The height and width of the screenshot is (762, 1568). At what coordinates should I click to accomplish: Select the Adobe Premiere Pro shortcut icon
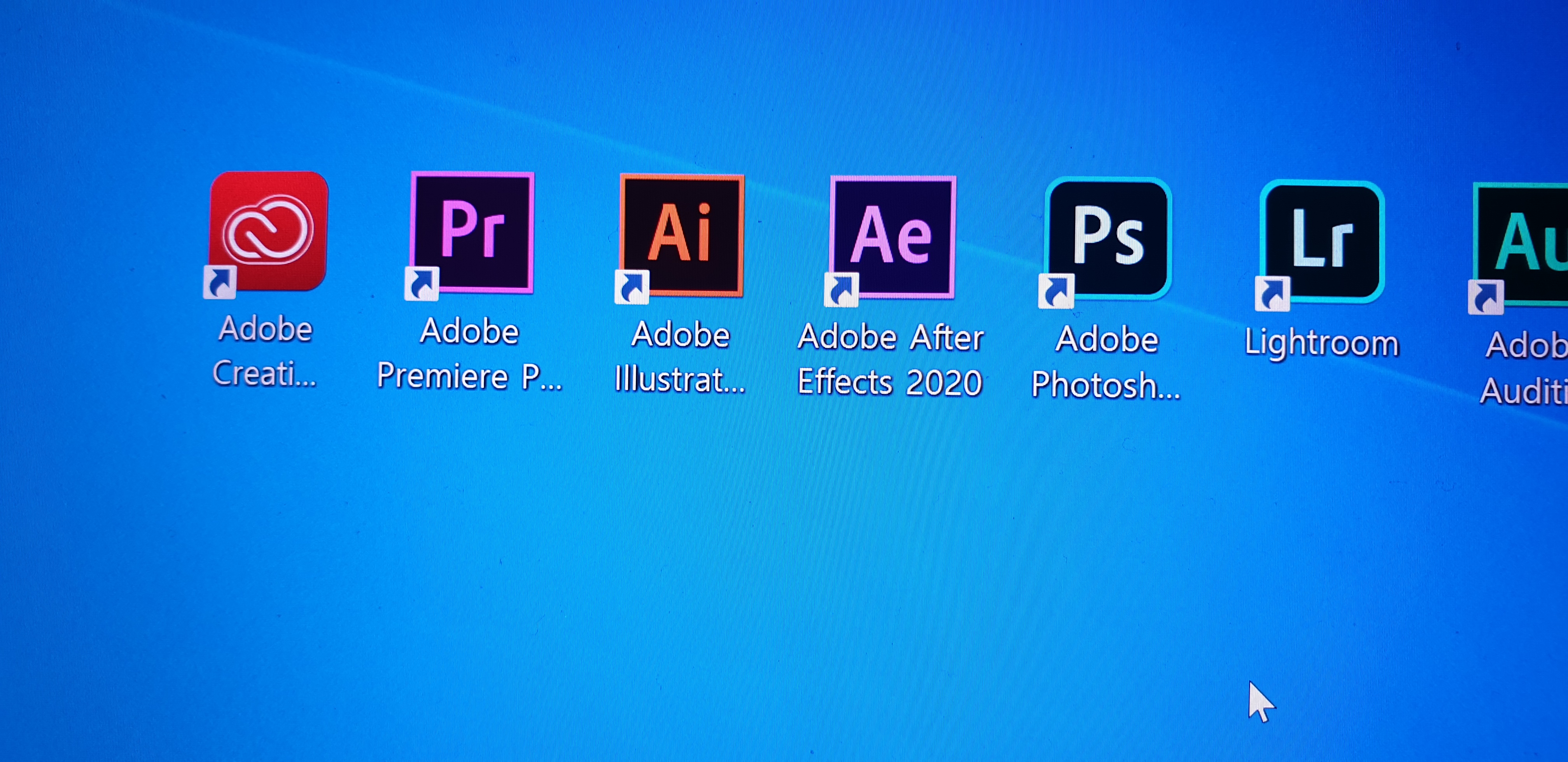point(472,233)
